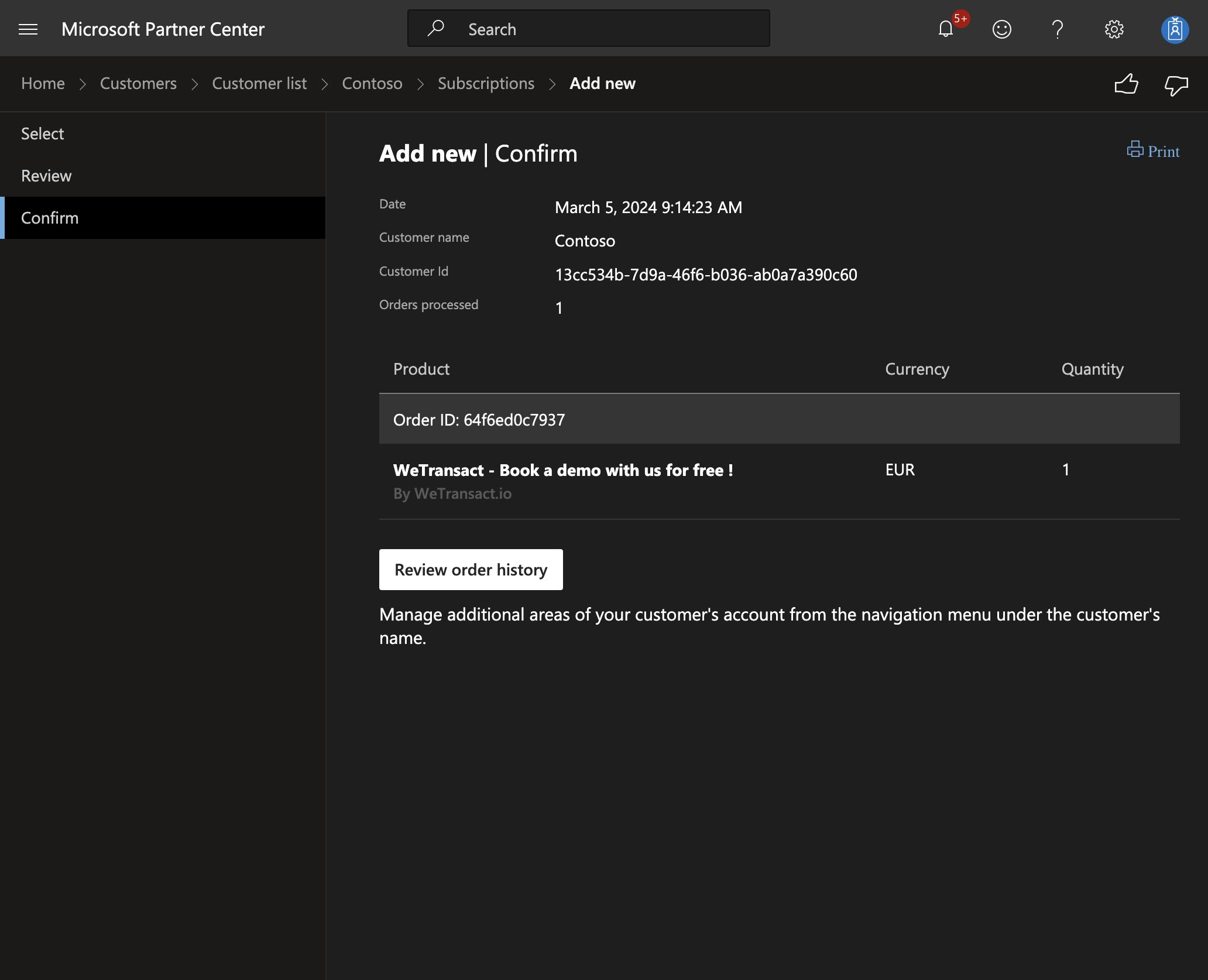Open the Customer list breadcrumb
The width and height of the screenshot is (1208, 980).
tap(259, 84)
